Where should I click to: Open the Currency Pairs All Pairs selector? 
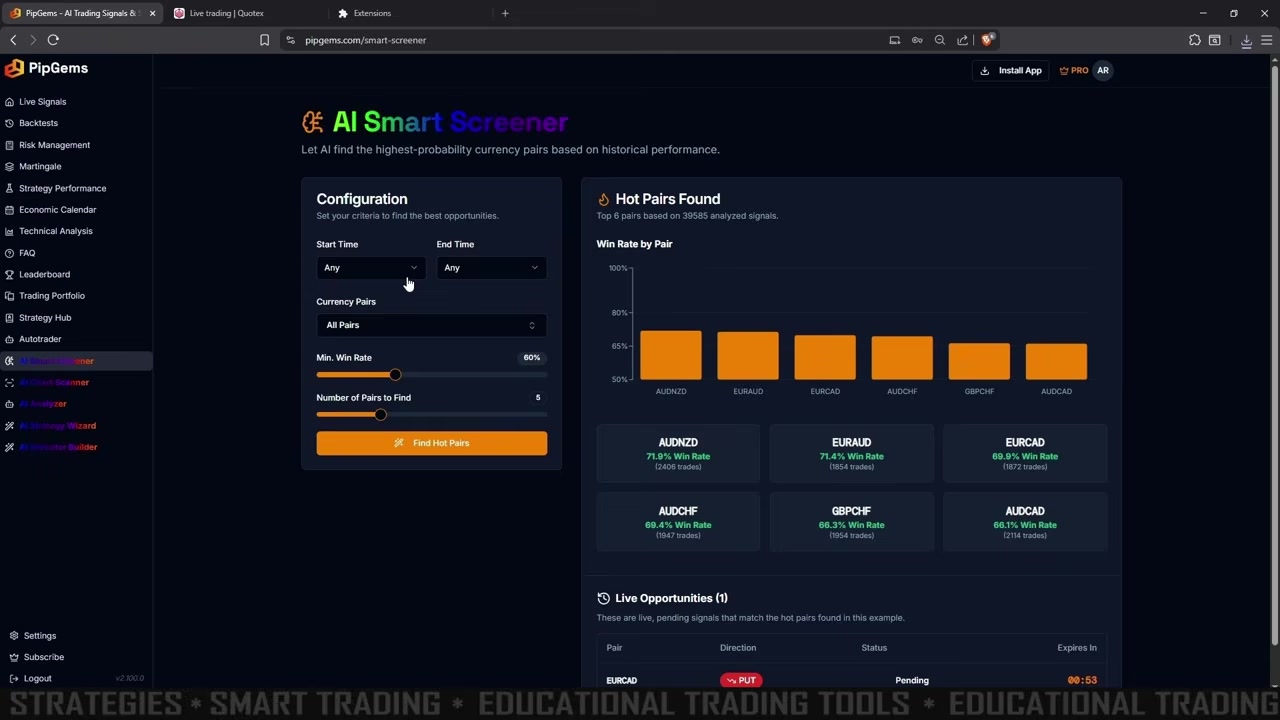pyautogui.click(x=431, y=325)
